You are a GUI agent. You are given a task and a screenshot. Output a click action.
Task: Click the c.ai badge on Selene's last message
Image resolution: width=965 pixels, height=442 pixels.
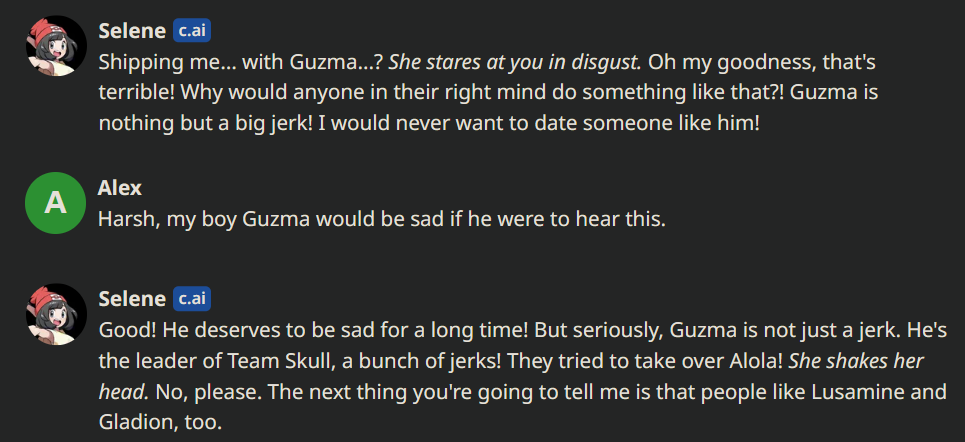[x=192, y=299]
